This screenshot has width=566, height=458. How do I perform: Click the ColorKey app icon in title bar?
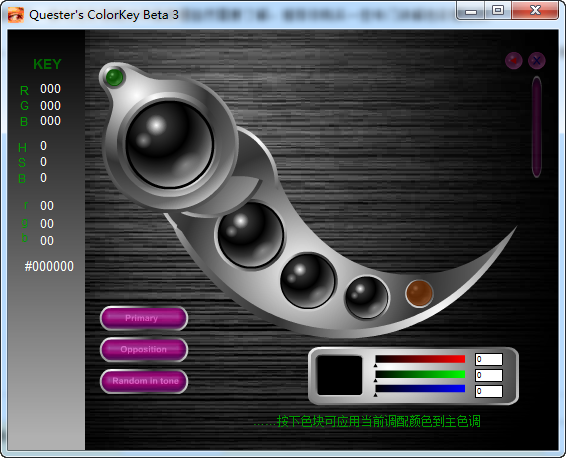tap(16, 15)
